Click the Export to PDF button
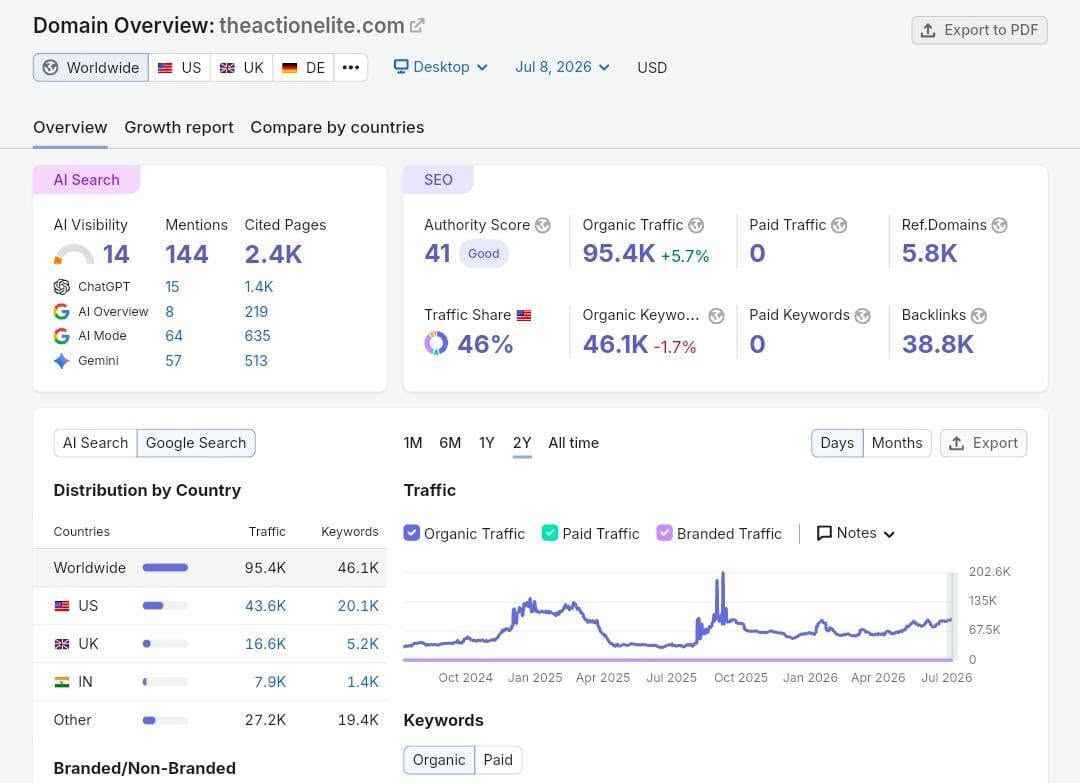Image resolution: width=1080 pixels, height=783 pixels. [979, 30]
